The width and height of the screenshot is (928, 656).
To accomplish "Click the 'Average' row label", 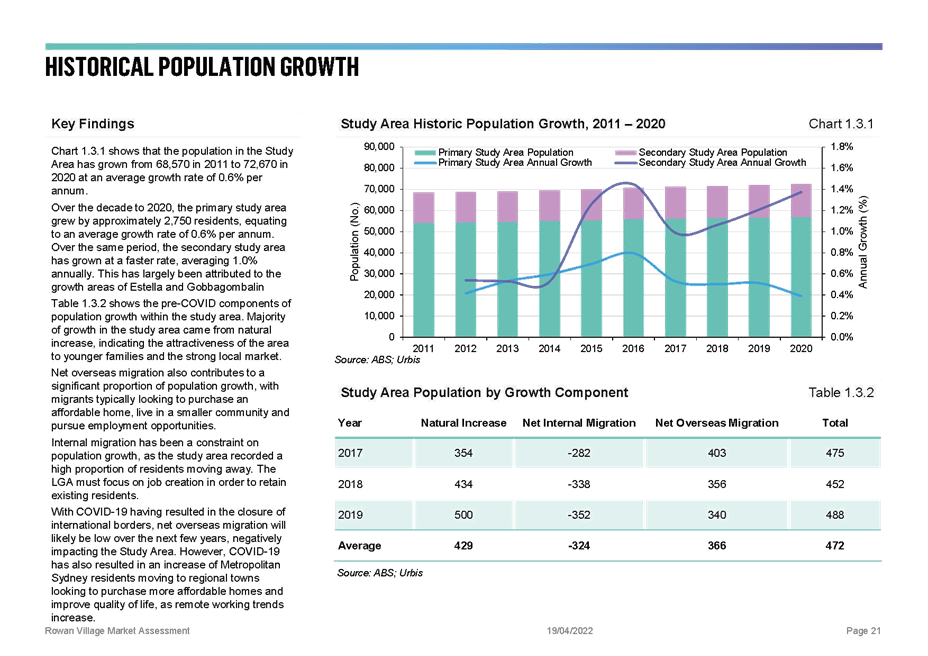I will (359, 546).
